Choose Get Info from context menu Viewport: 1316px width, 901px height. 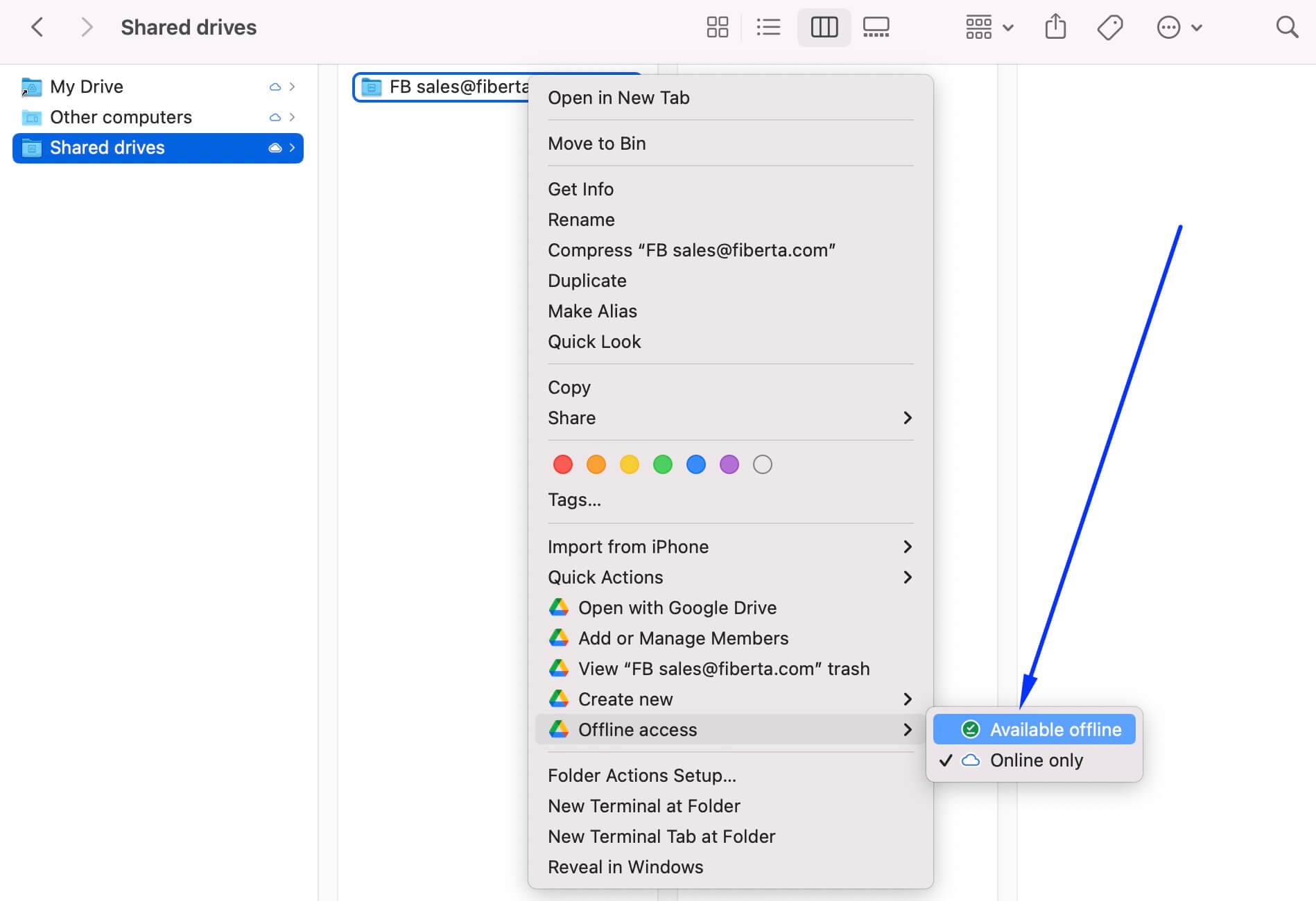tap(730, 189)
